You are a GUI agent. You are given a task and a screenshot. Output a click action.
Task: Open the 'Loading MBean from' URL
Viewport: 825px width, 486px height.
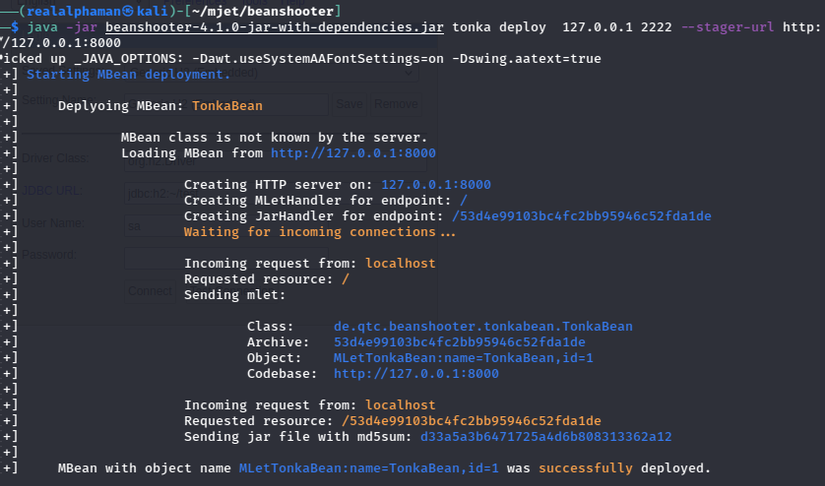(x=353, y=153)
